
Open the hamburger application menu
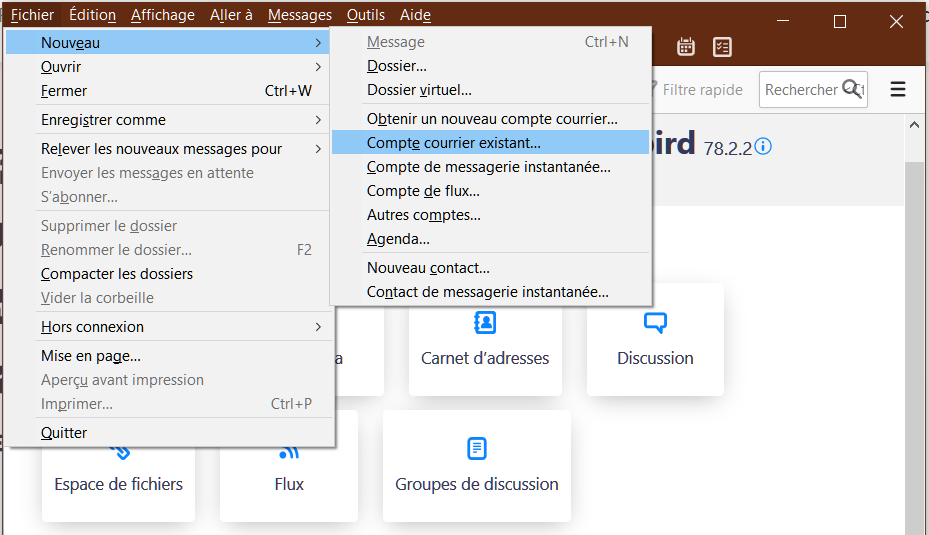point(897,90)
